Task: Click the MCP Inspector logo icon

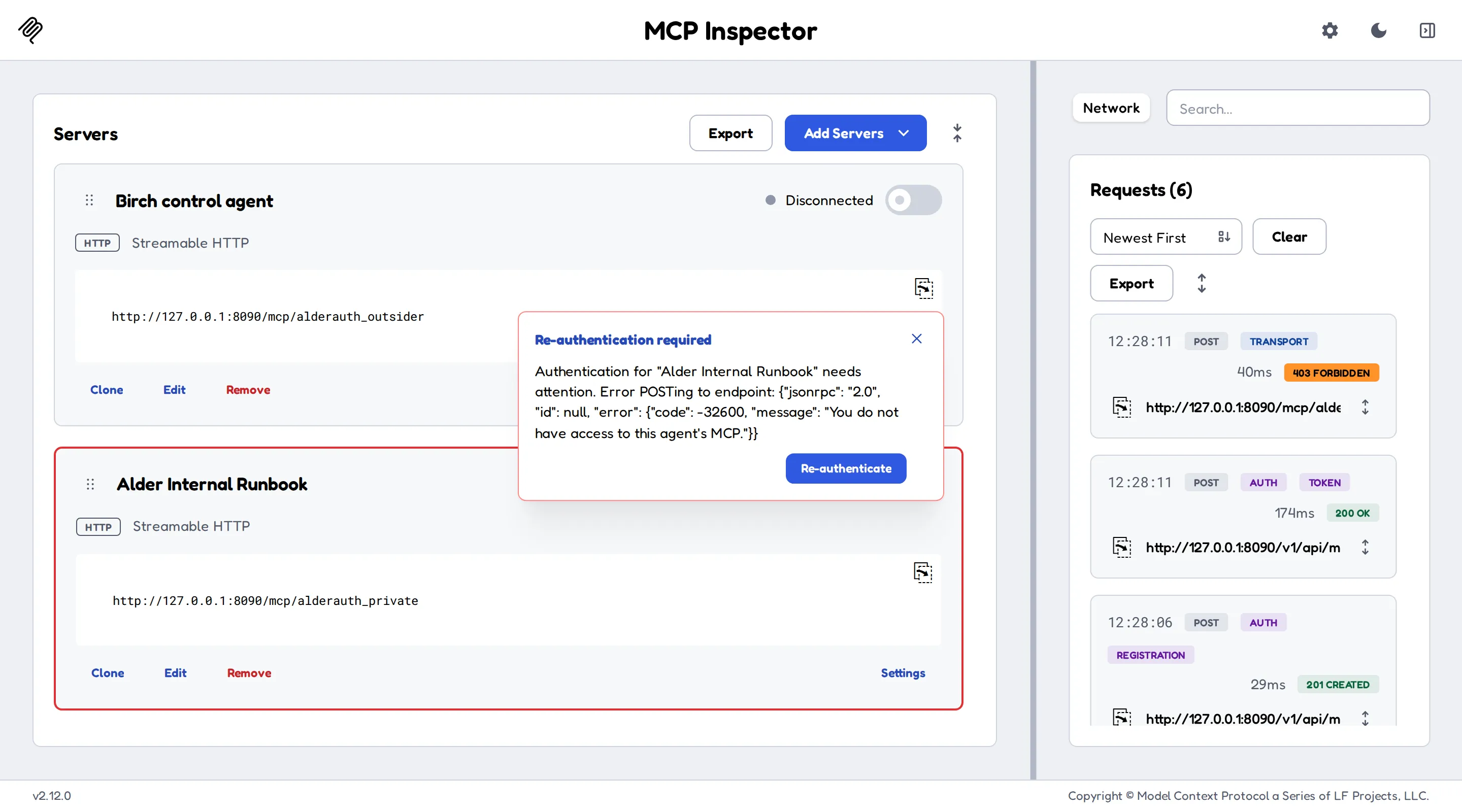Action: [30, 30]
